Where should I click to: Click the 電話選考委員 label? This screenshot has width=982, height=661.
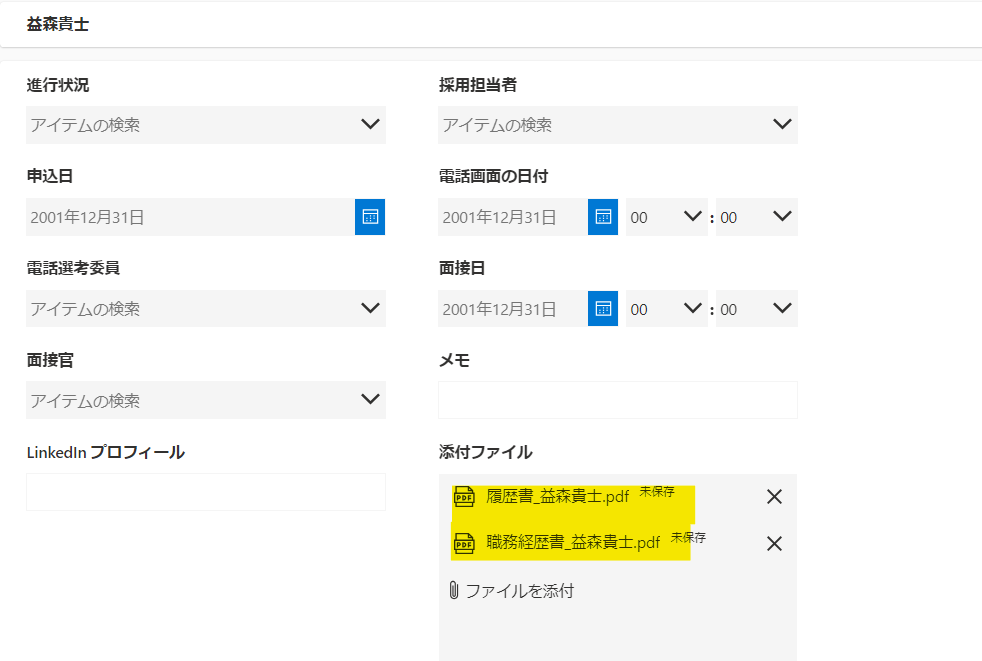point(73,268)
